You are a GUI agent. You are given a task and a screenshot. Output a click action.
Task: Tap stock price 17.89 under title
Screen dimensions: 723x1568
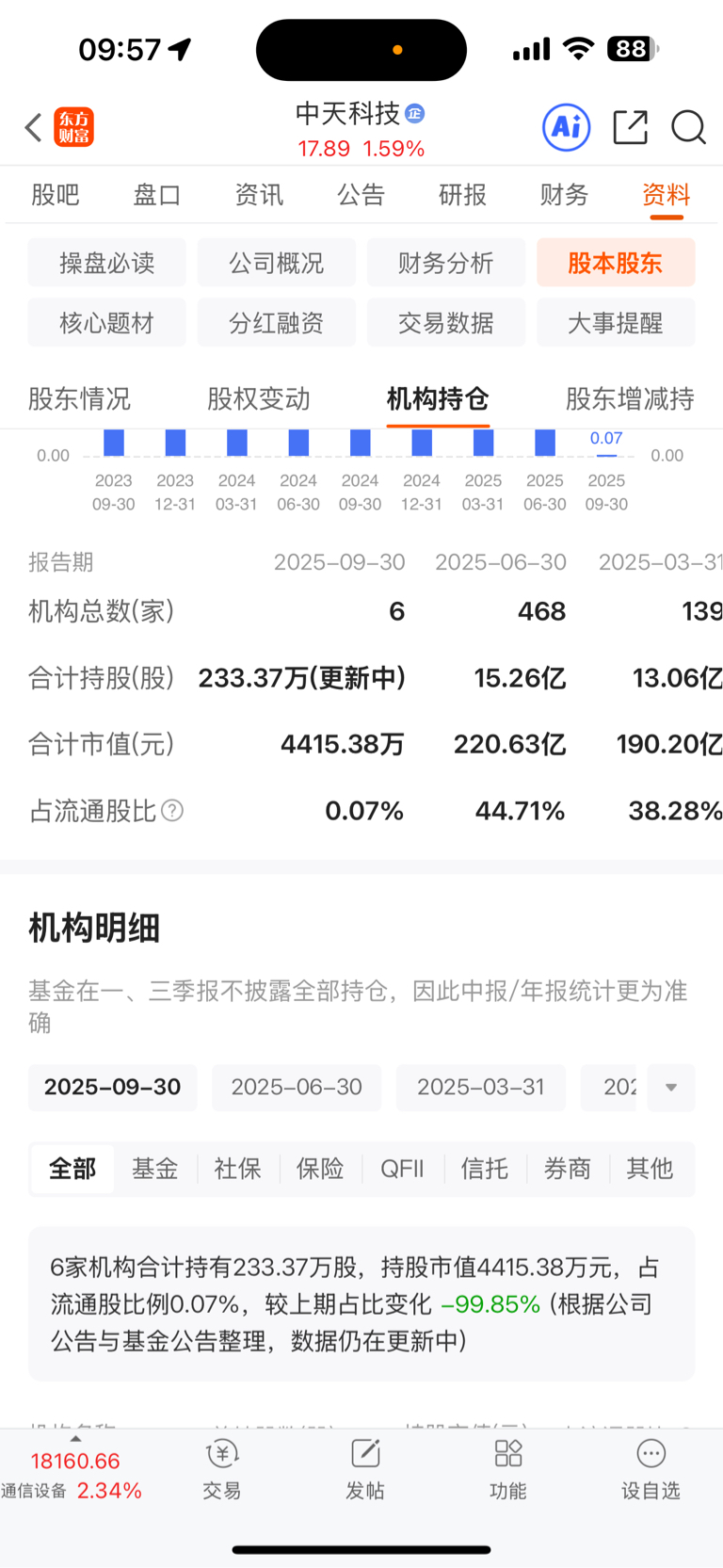coord(324,149)
